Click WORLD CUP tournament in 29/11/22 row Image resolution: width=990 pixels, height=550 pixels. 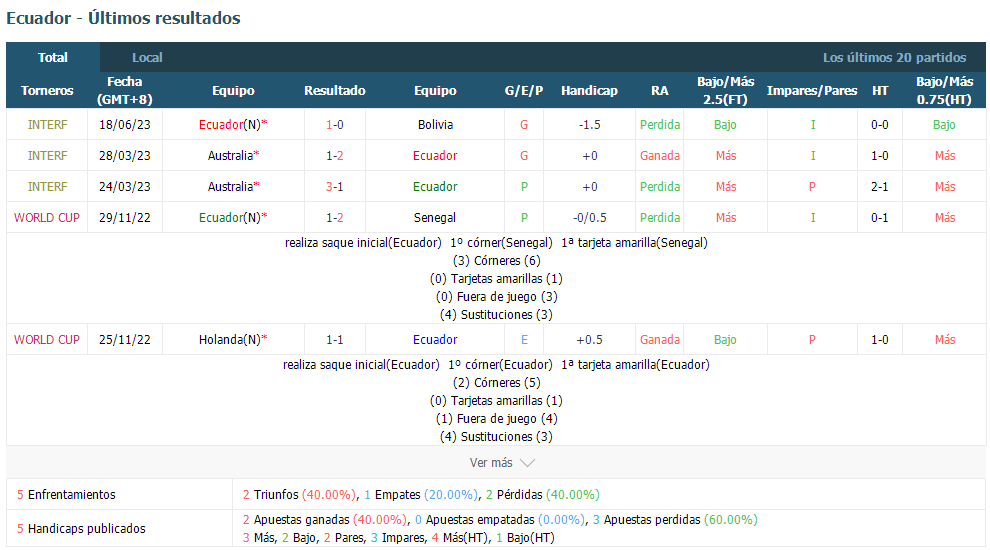point(47,217)
